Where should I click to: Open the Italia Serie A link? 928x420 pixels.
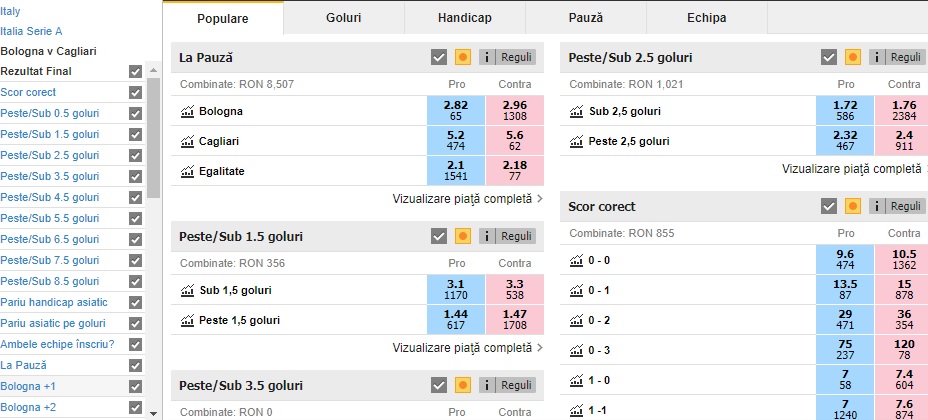[x=31, y=31]
